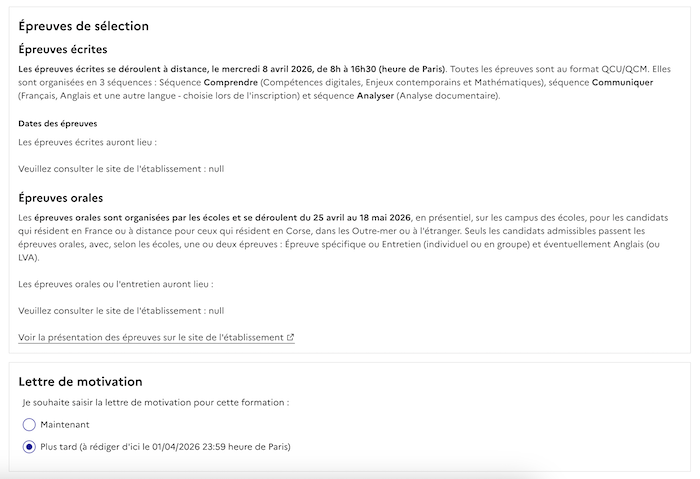Click the external-link icon after the établissement link
The width and height of the screenshot is (700, 479).
[x=291, y=338]
